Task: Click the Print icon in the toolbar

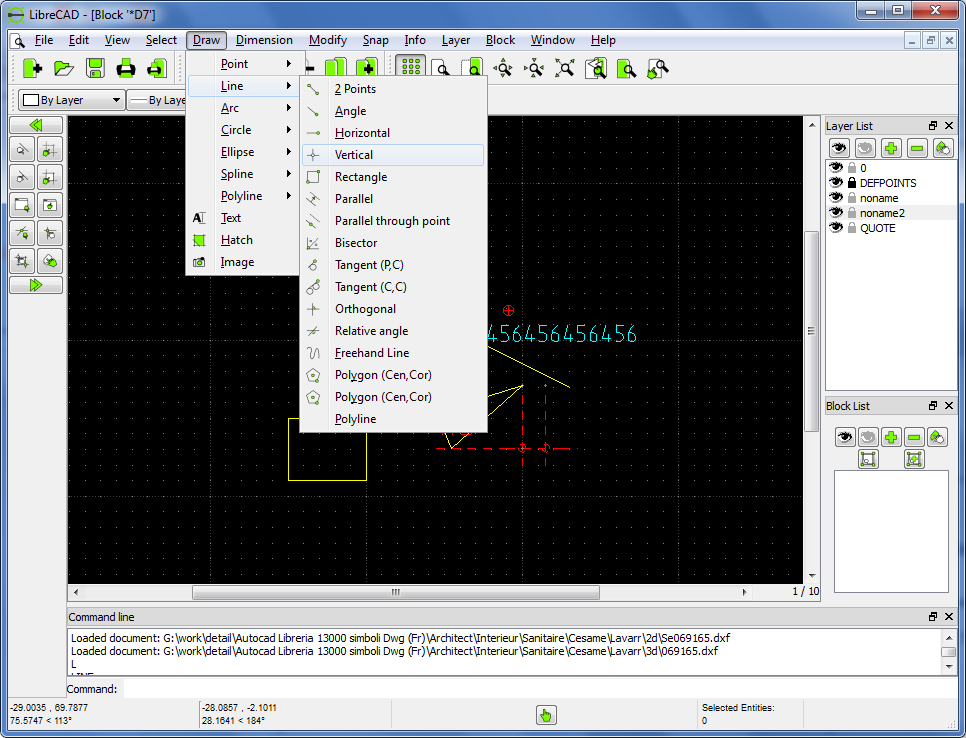Action: (x=126, y=68)
